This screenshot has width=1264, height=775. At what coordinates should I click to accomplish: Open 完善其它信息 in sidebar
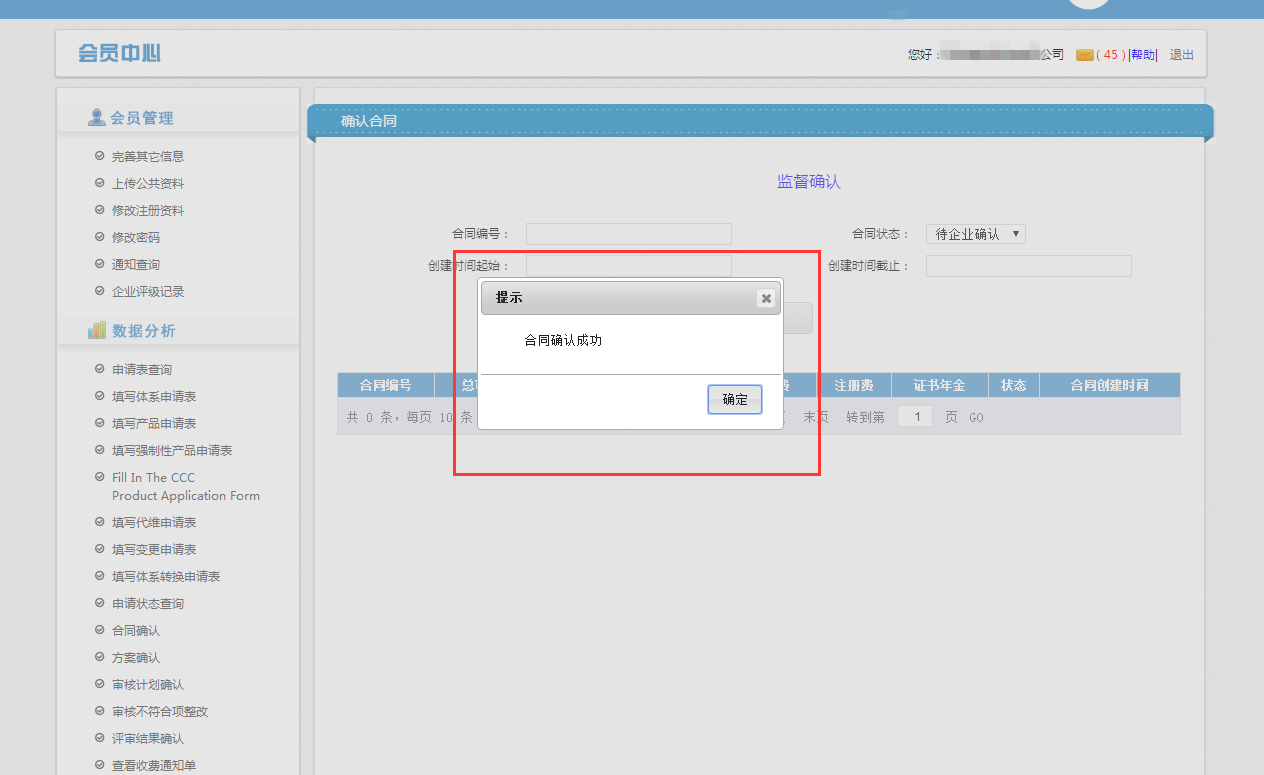147,157
